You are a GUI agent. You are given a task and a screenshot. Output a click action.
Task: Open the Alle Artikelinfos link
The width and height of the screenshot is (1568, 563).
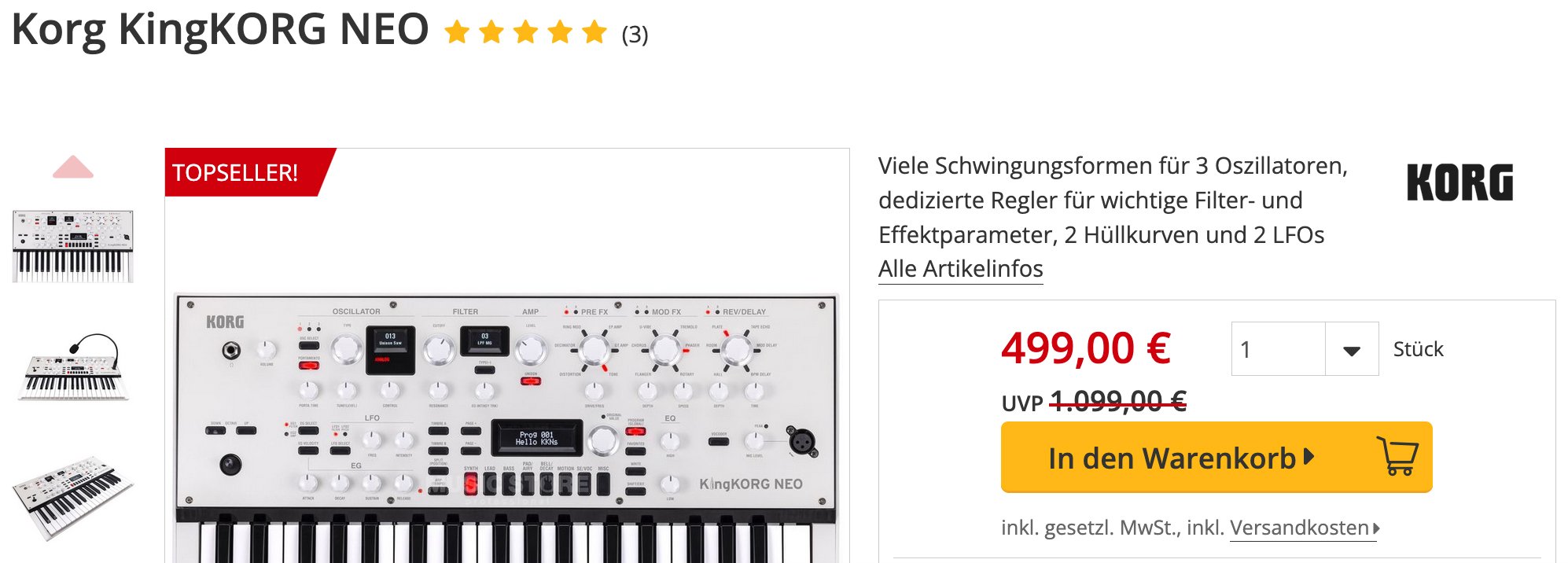point(960,269)
